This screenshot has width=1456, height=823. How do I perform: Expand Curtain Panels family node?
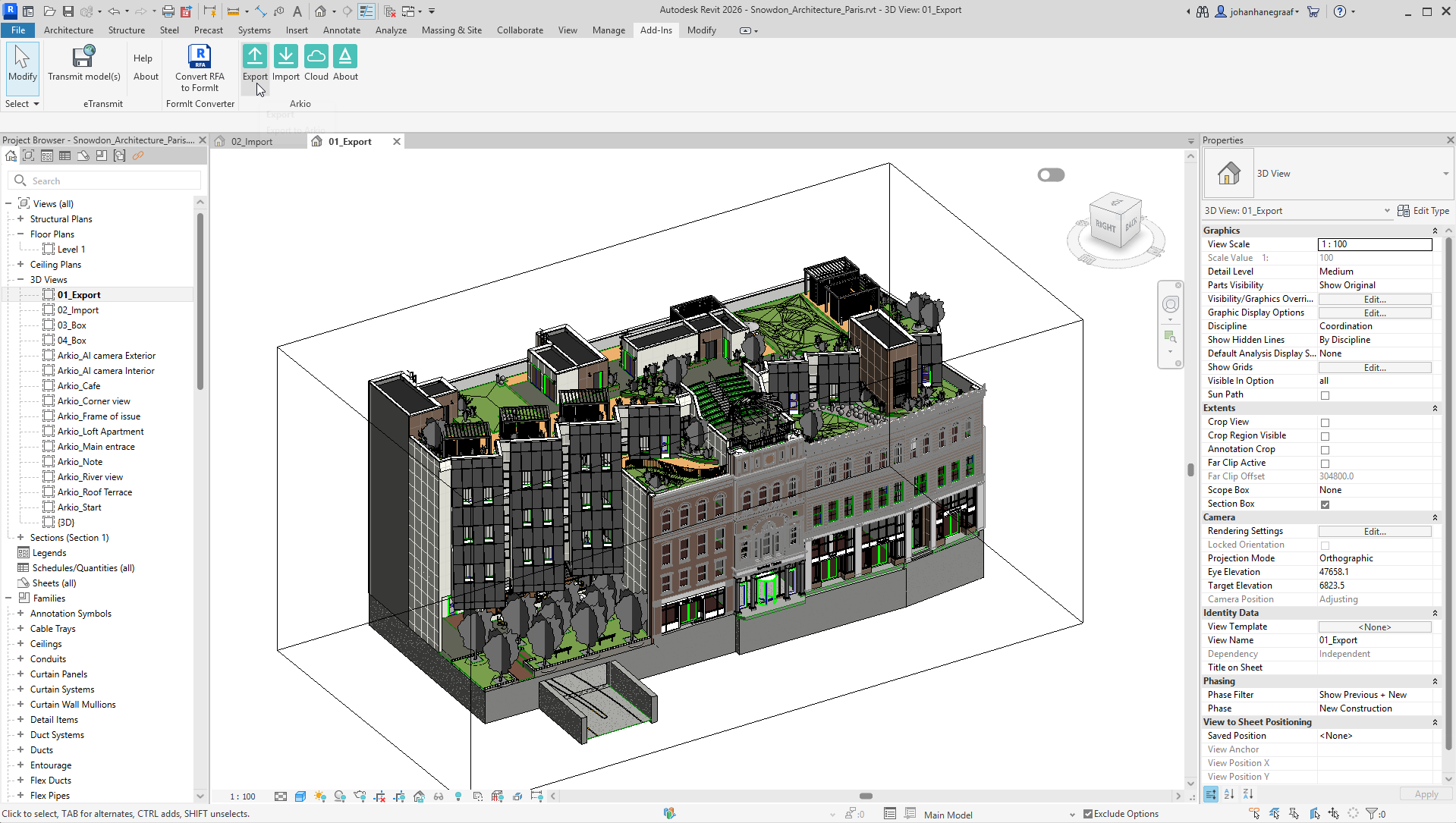(x=20, y=674)
